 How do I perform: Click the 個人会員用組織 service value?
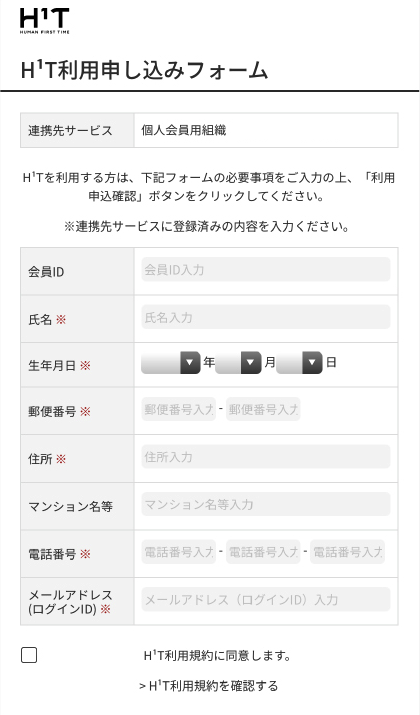tap(183, 130)
